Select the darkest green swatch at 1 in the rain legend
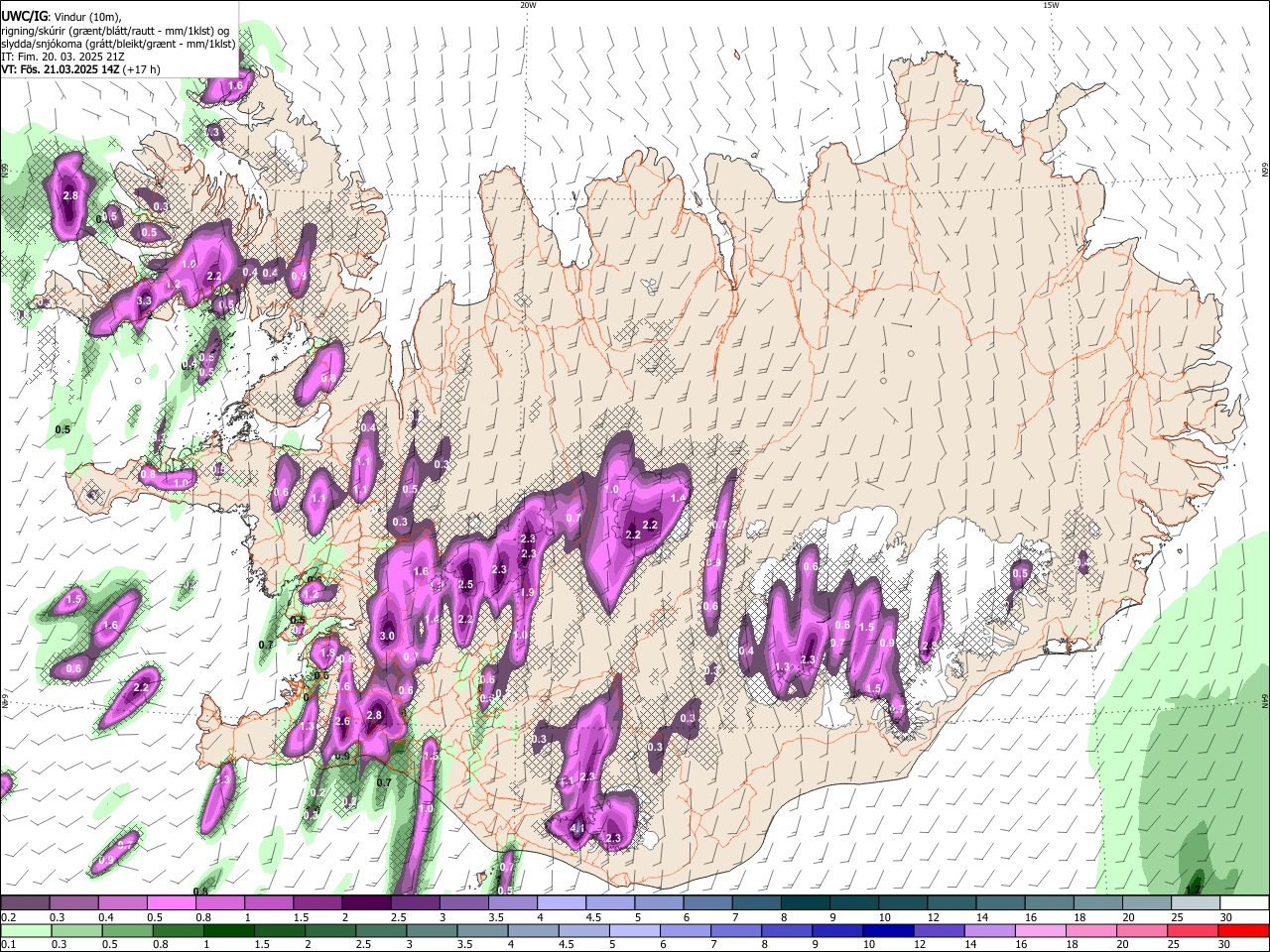This screenshot has width=1270, height=952. coord(227,930)
